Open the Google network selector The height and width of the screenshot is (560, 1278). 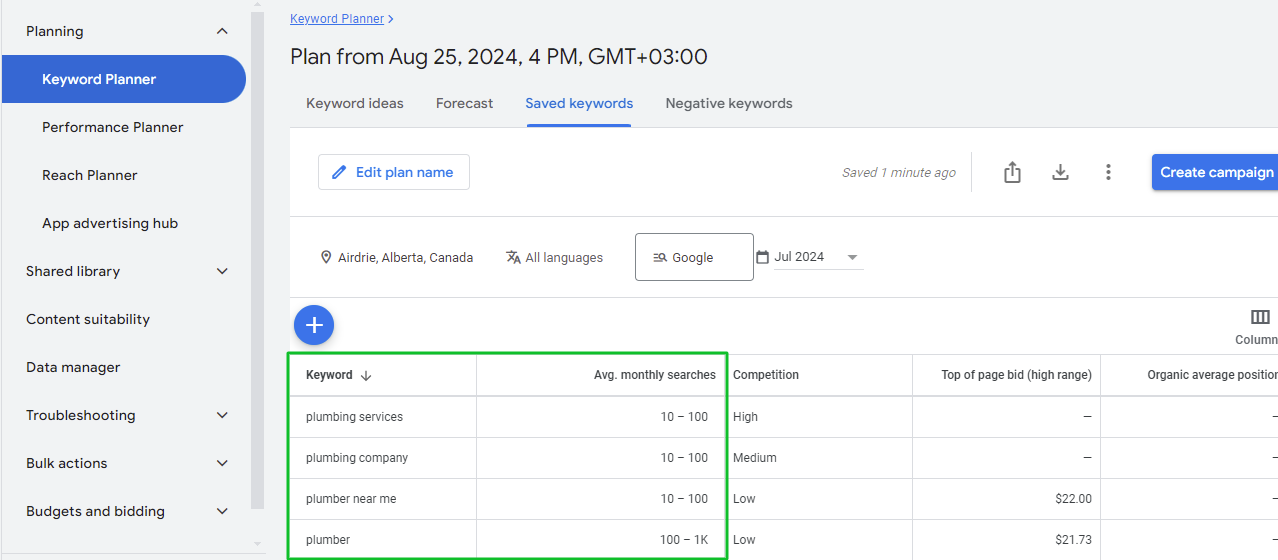pyautogui.click(x=694, y=257)
